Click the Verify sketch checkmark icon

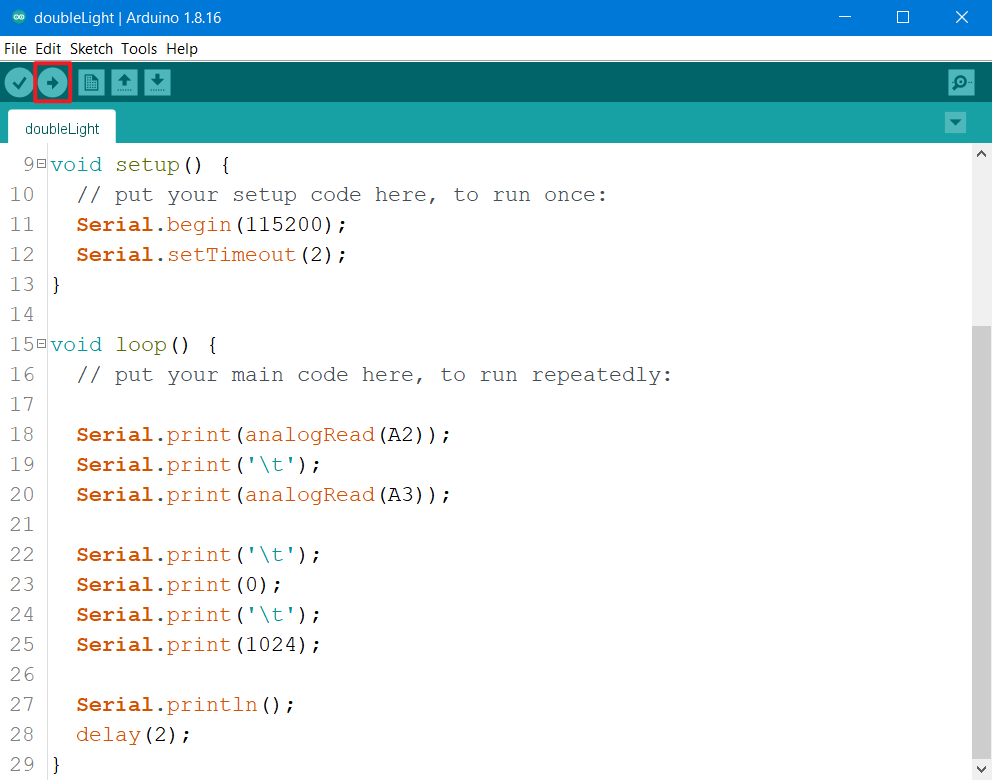19,82
